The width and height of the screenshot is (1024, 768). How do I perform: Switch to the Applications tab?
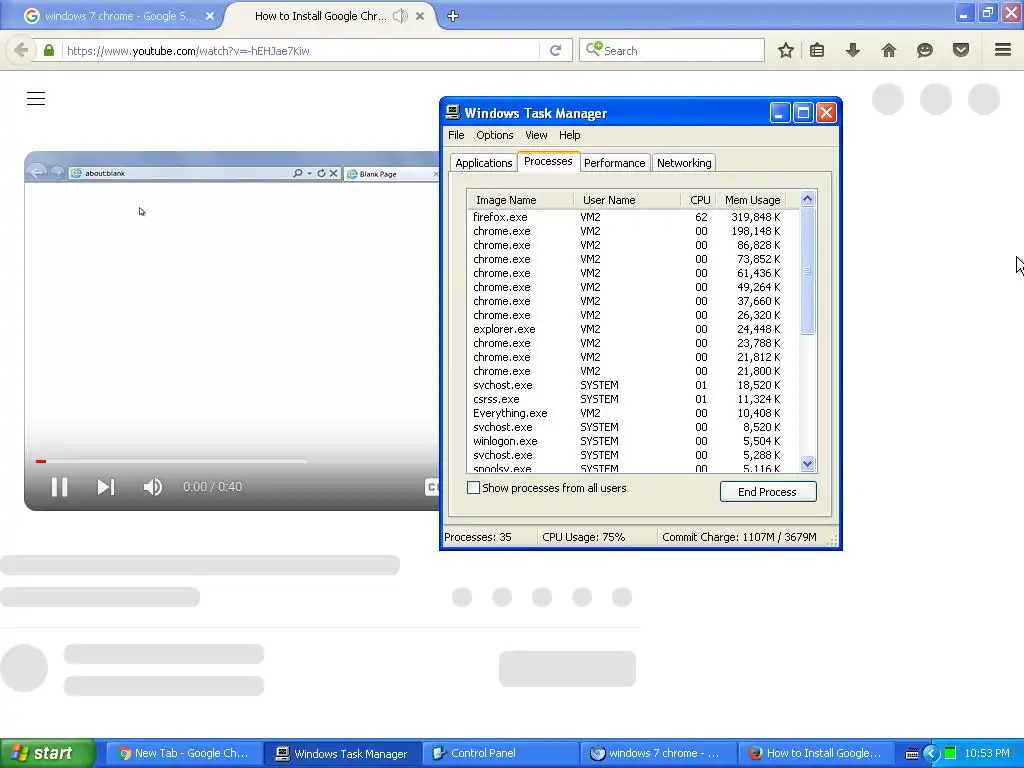pyautogui.click(x=483, y=163)
